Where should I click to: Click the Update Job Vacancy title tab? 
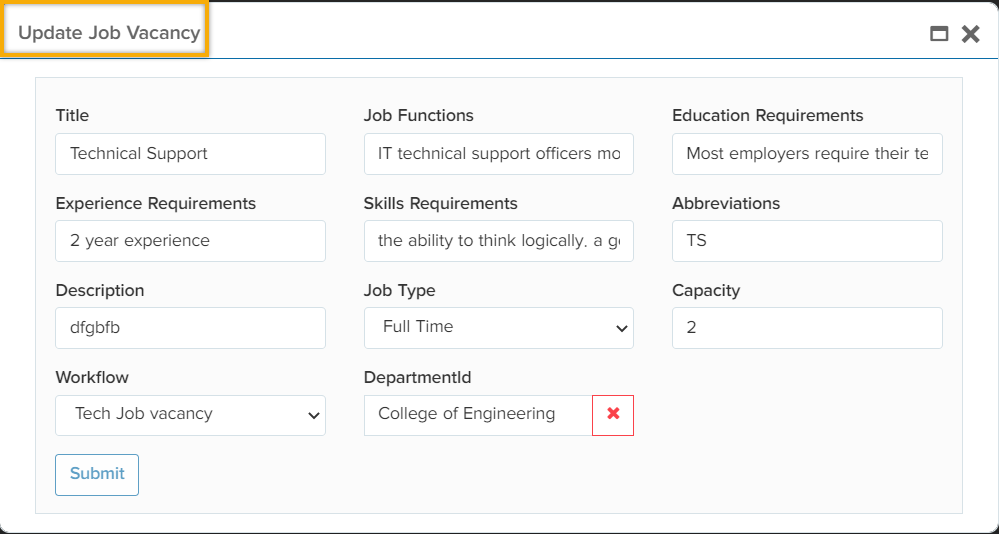[108, 32]
